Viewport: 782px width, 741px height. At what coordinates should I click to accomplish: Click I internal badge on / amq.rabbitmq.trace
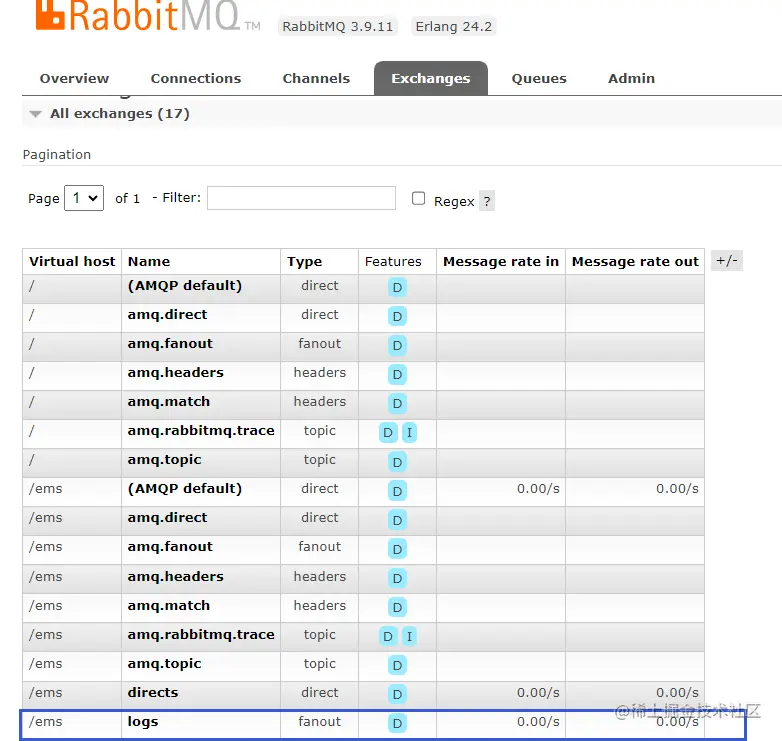tap(409, 432)
